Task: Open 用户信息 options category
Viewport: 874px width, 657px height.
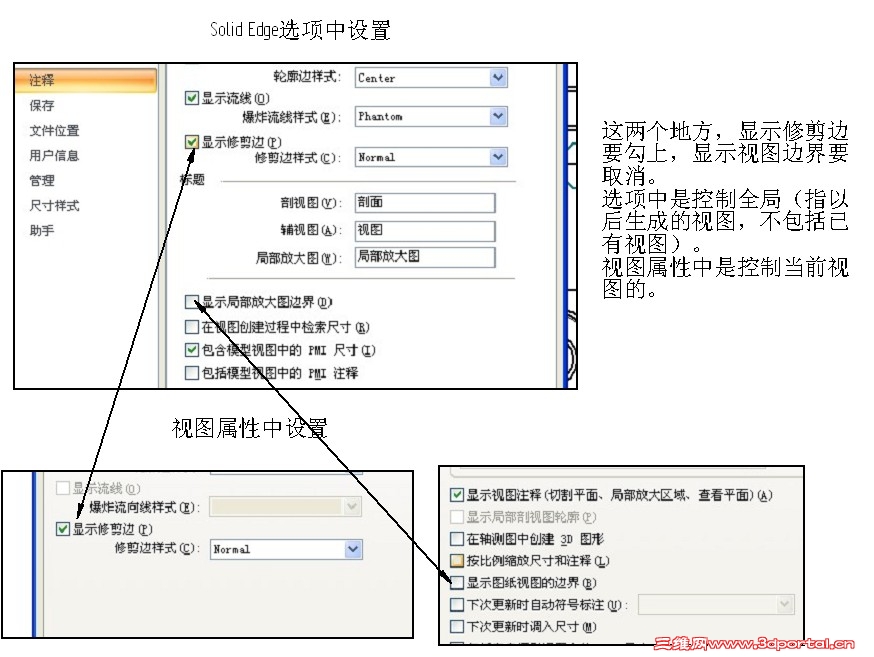Action: click(x=54, y=155)
